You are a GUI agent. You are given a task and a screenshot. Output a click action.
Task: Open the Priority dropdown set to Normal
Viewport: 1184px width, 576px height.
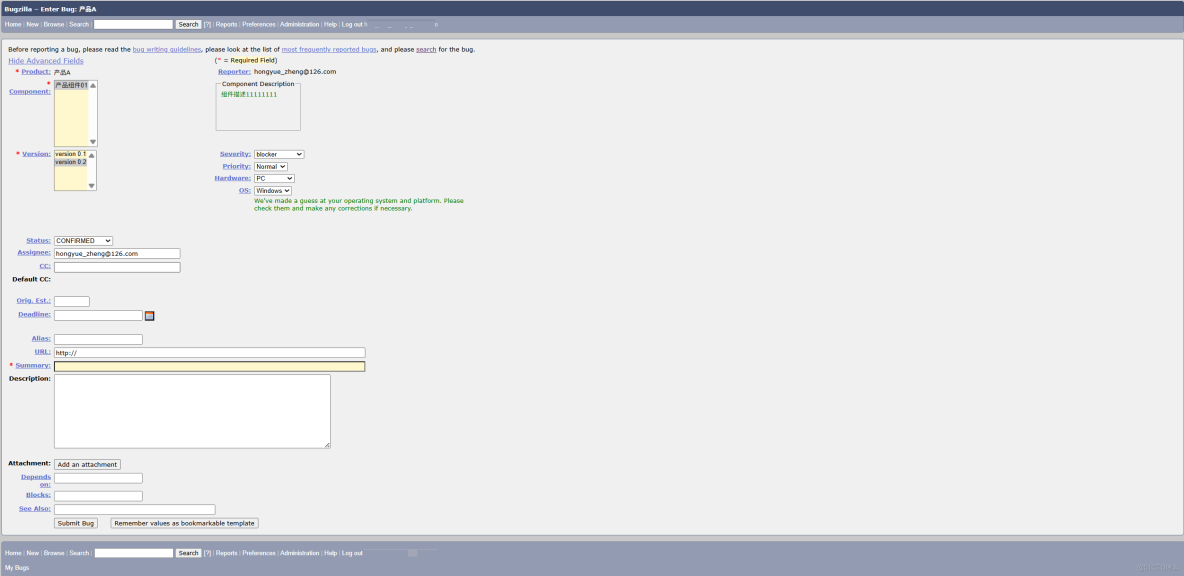[x=271, y=166]
